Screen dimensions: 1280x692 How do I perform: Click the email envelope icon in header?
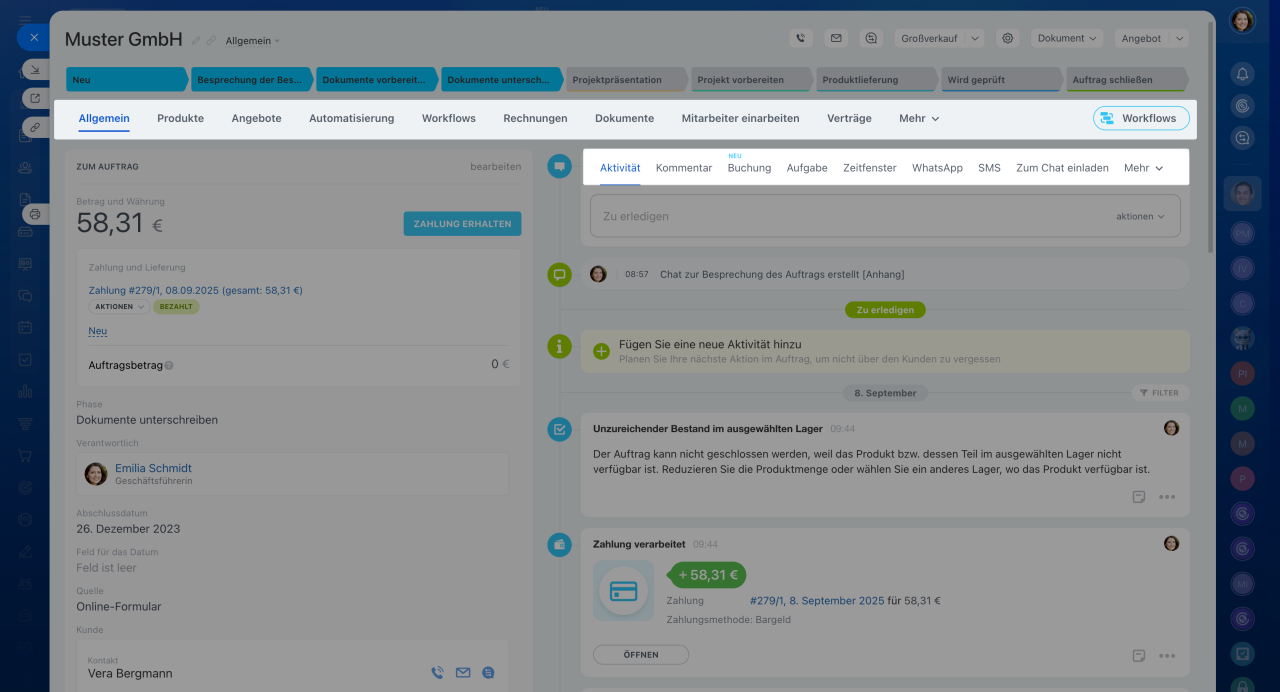[x=835, y=38]
